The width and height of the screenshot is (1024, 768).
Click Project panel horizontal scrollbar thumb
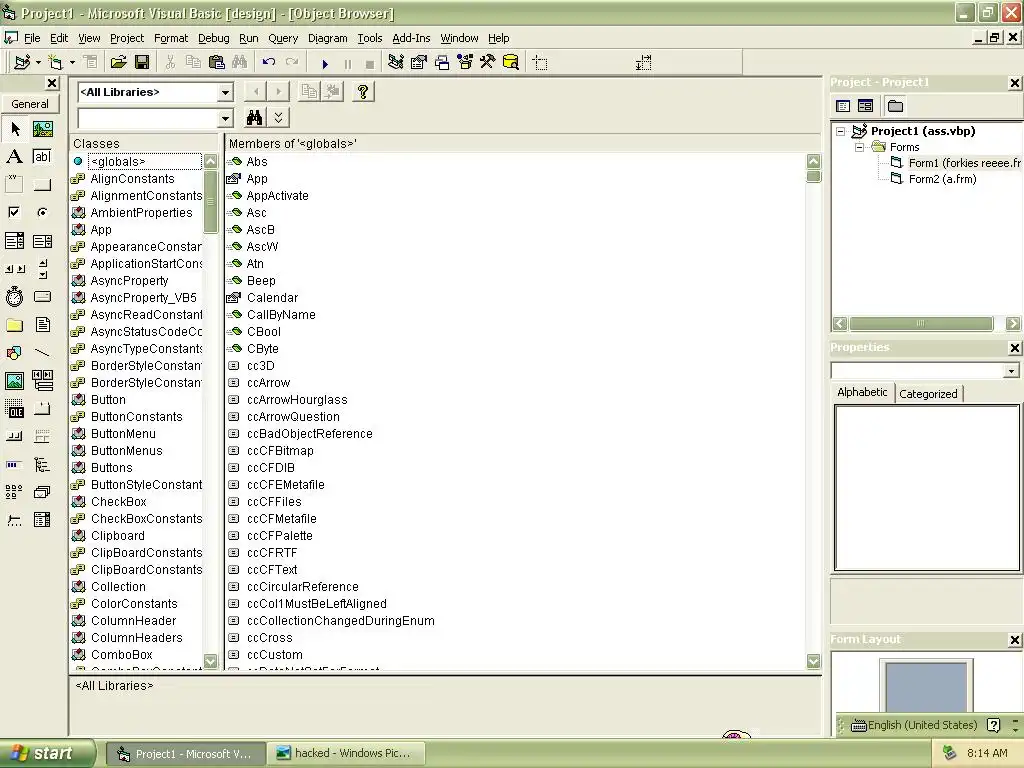click(x=921, y=323)
